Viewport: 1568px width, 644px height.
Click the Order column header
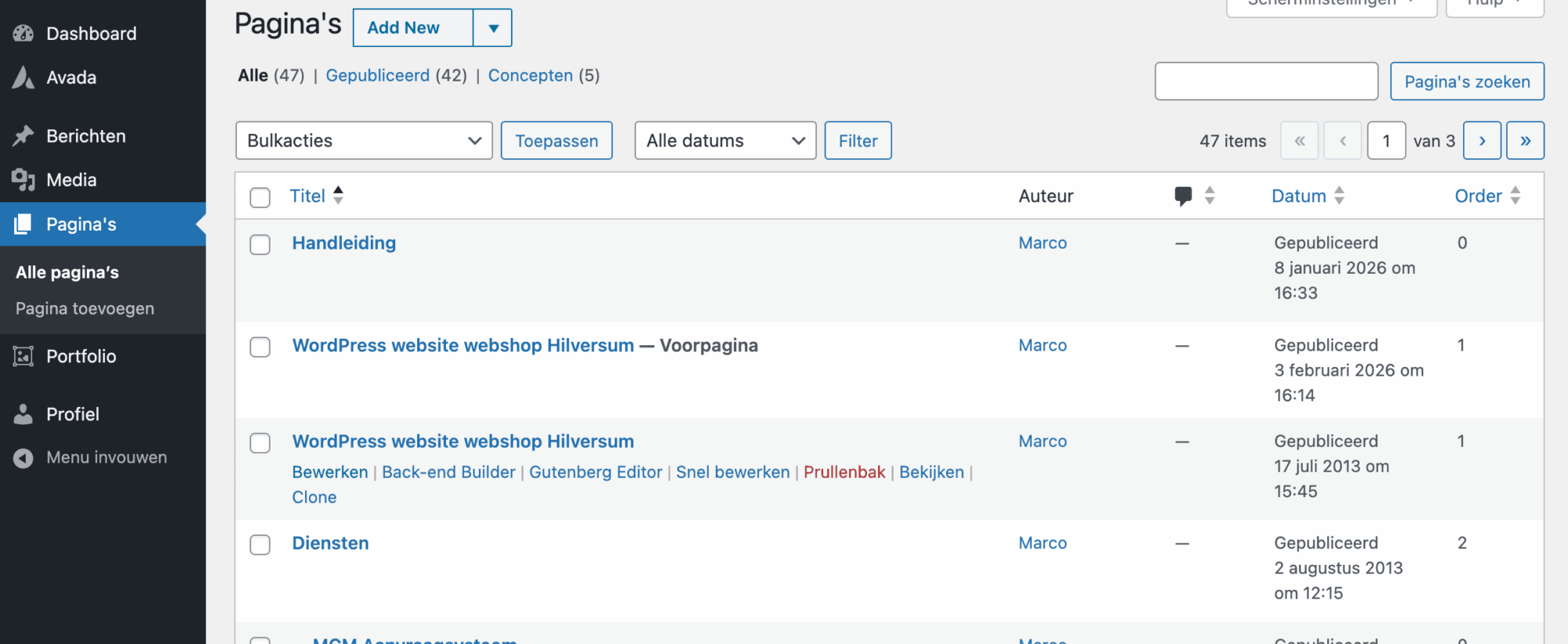point(1479,196)
